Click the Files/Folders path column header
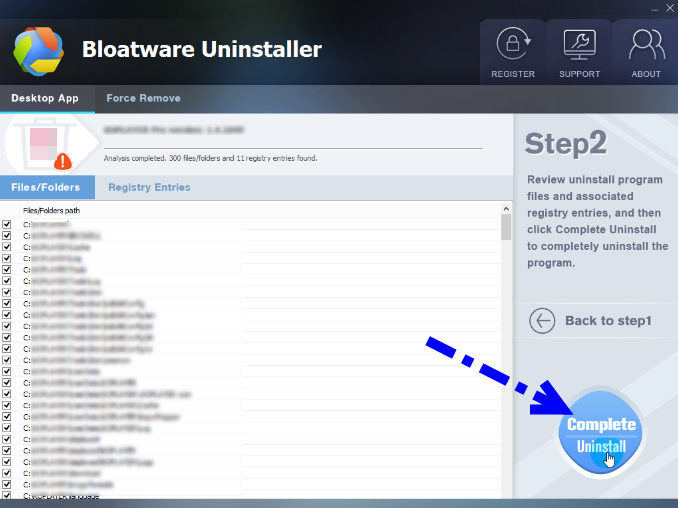The width and height of the screenshot is (678, 508). (51, 211)
